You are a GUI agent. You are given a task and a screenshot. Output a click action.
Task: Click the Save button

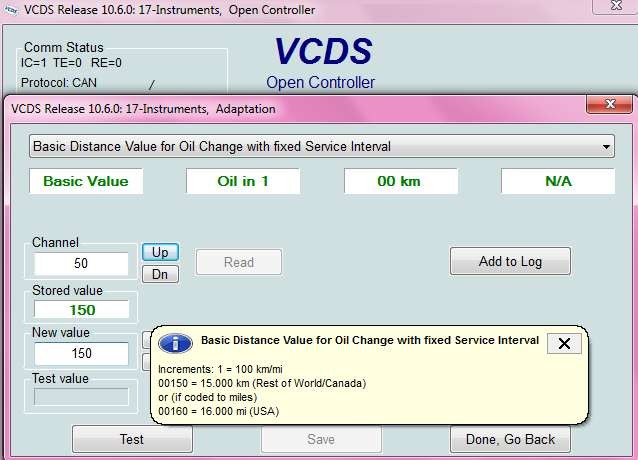pyautogui.click(x=321, y=439)
